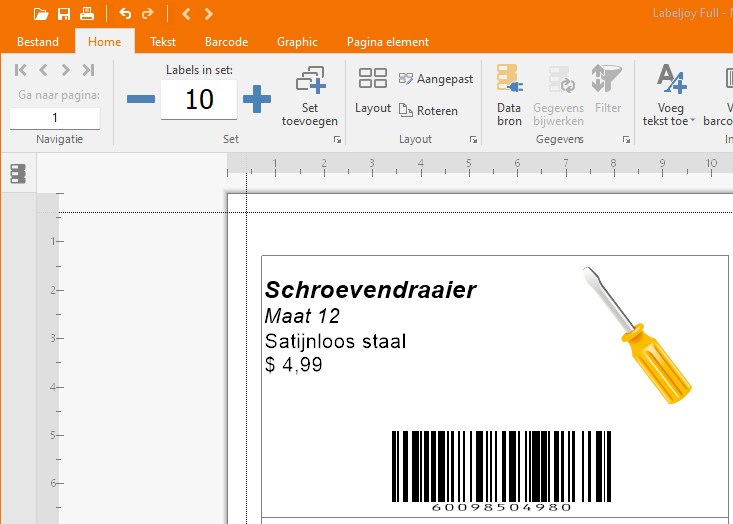The image size is (733, 524).
Task: Switch to the Barcode tab
Action: (x=226, y=42)
